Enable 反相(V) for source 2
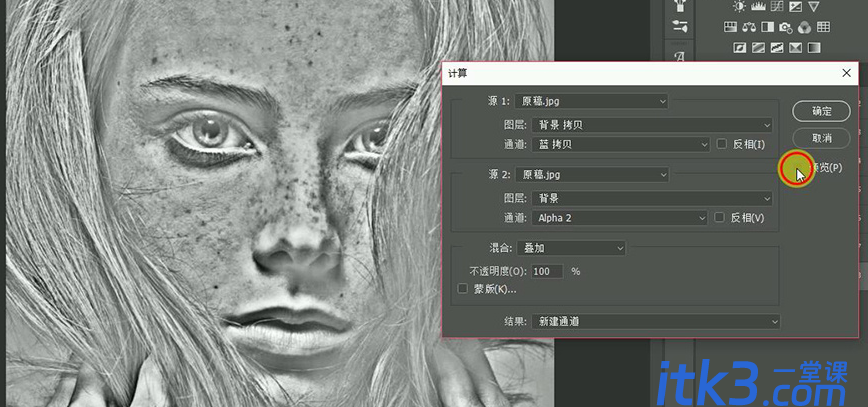The height and width of the screenshot is (407, 868). [719, 218]
